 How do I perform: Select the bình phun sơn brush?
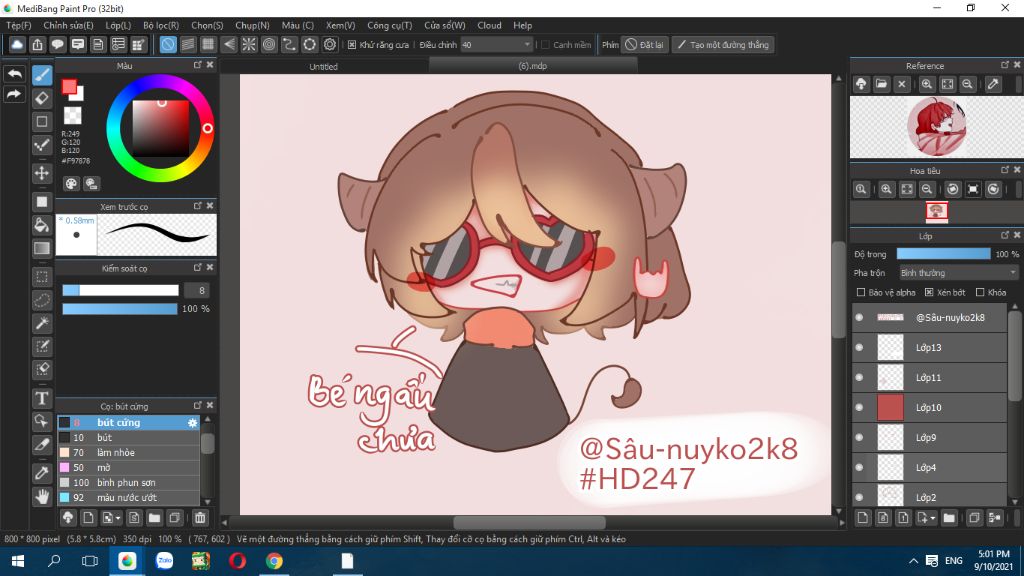tap(129, 483)
